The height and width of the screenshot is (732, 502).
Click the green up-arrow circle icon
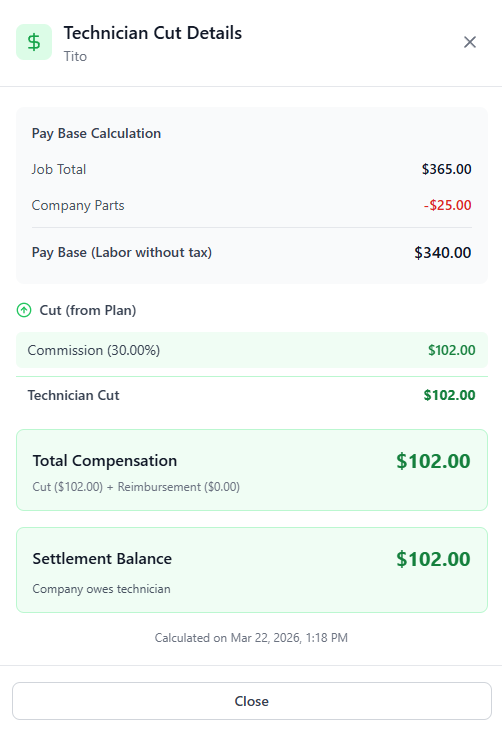tap(24, 310)
